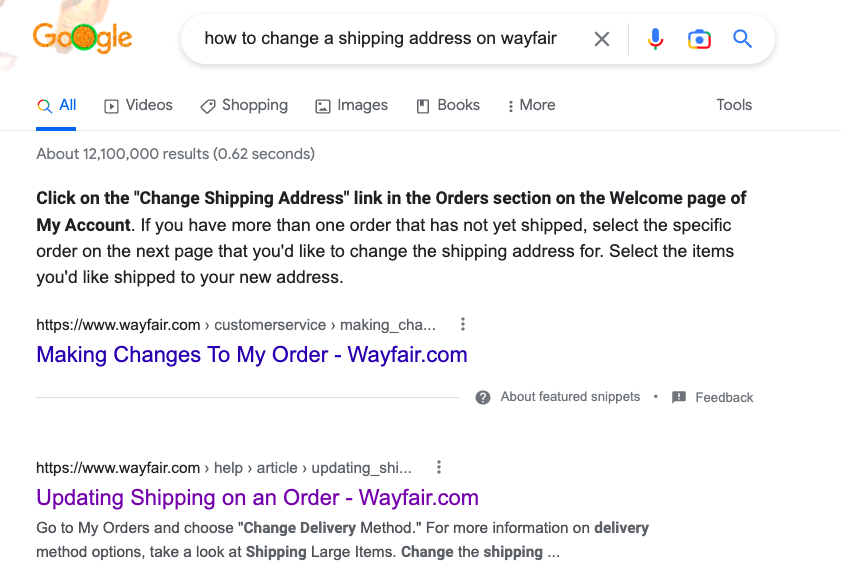Switch to the Images tab
This screenshot has height=586, width=842.
coord(351,105)
